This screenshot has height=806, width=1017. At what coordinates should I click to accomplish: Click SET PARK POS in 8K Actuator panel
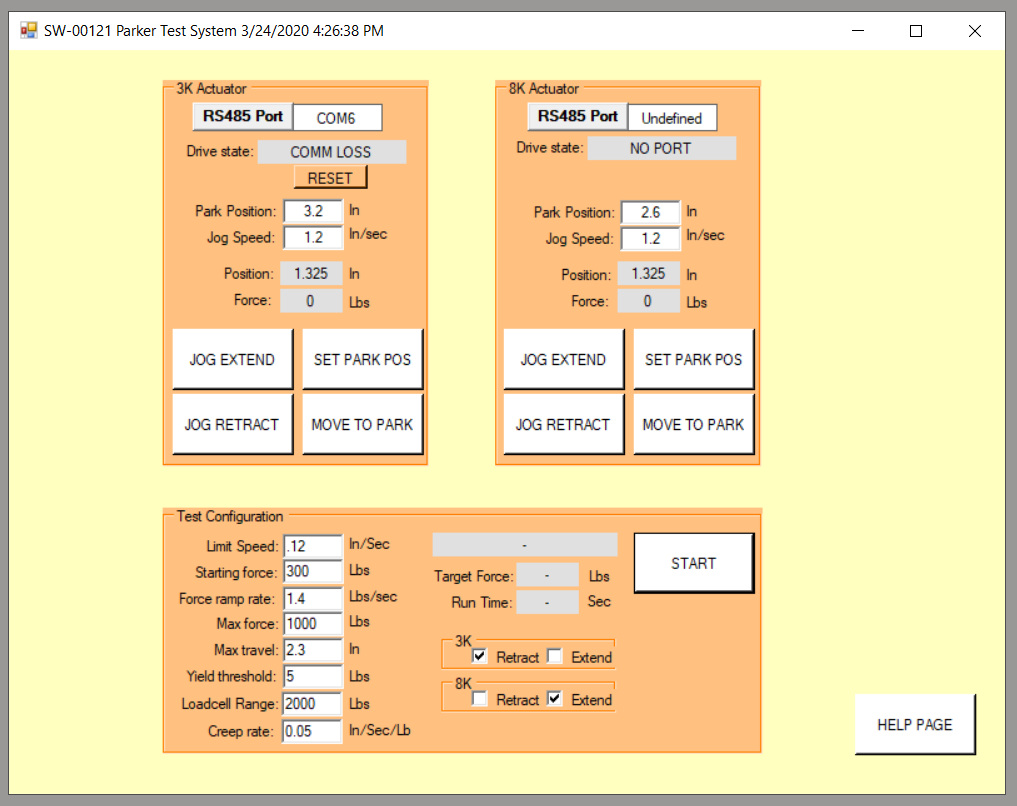click(693, 359)
